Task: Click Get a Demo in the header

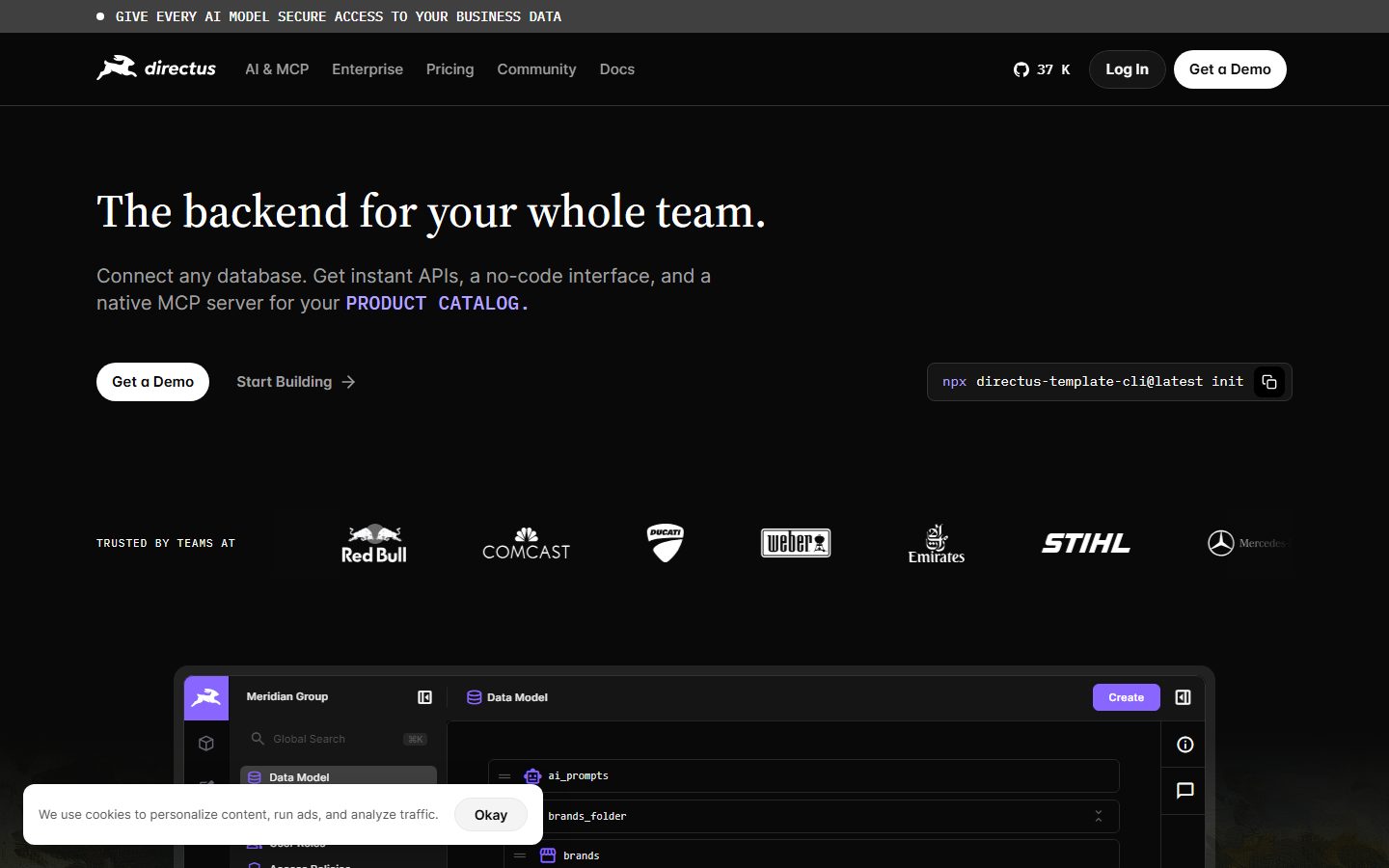Action: 1230,69
